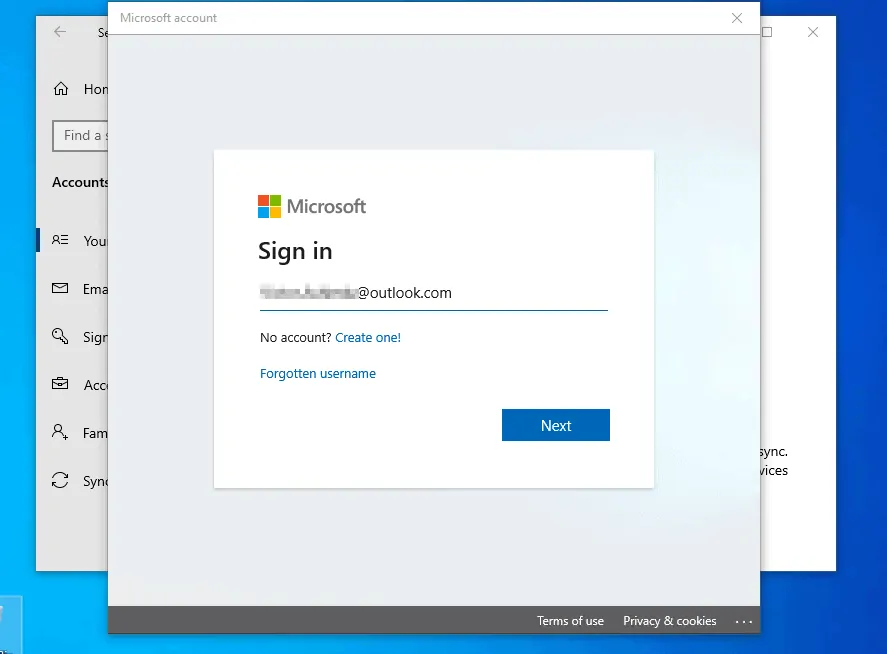Viewport: 887px width, 654px height.
Task: Click the Accounts heading in Settings
Action: (x=80, y=182)
